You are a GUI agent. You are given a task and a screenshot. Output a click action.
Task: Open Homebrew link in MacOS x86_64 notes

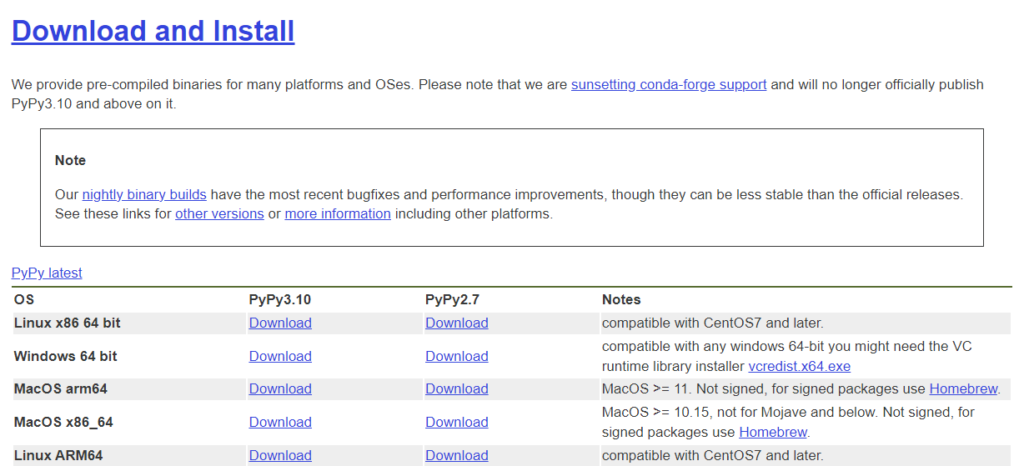point(773,432)
